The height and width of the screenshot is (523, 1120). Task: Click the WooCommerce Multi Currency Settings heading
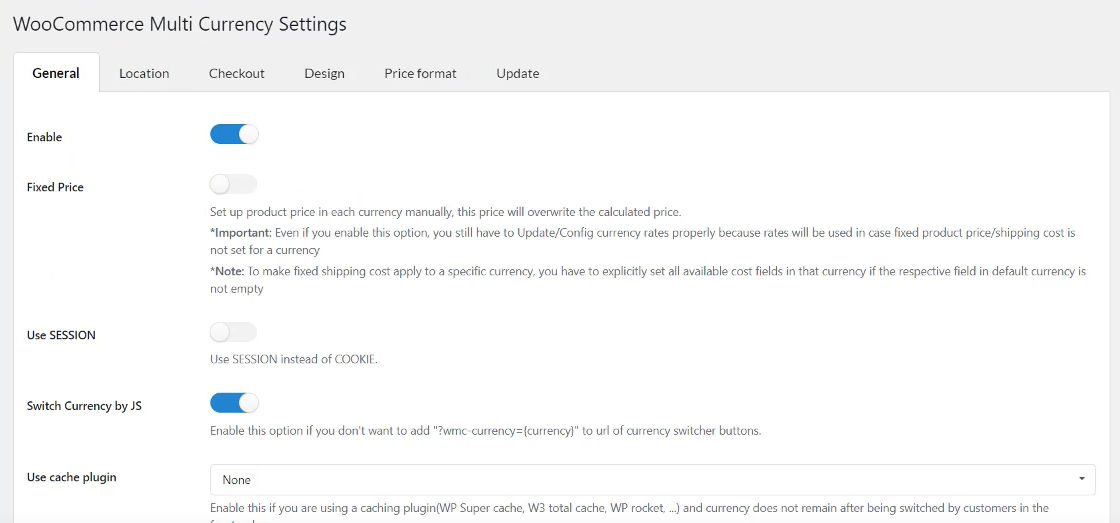point(180,24)
